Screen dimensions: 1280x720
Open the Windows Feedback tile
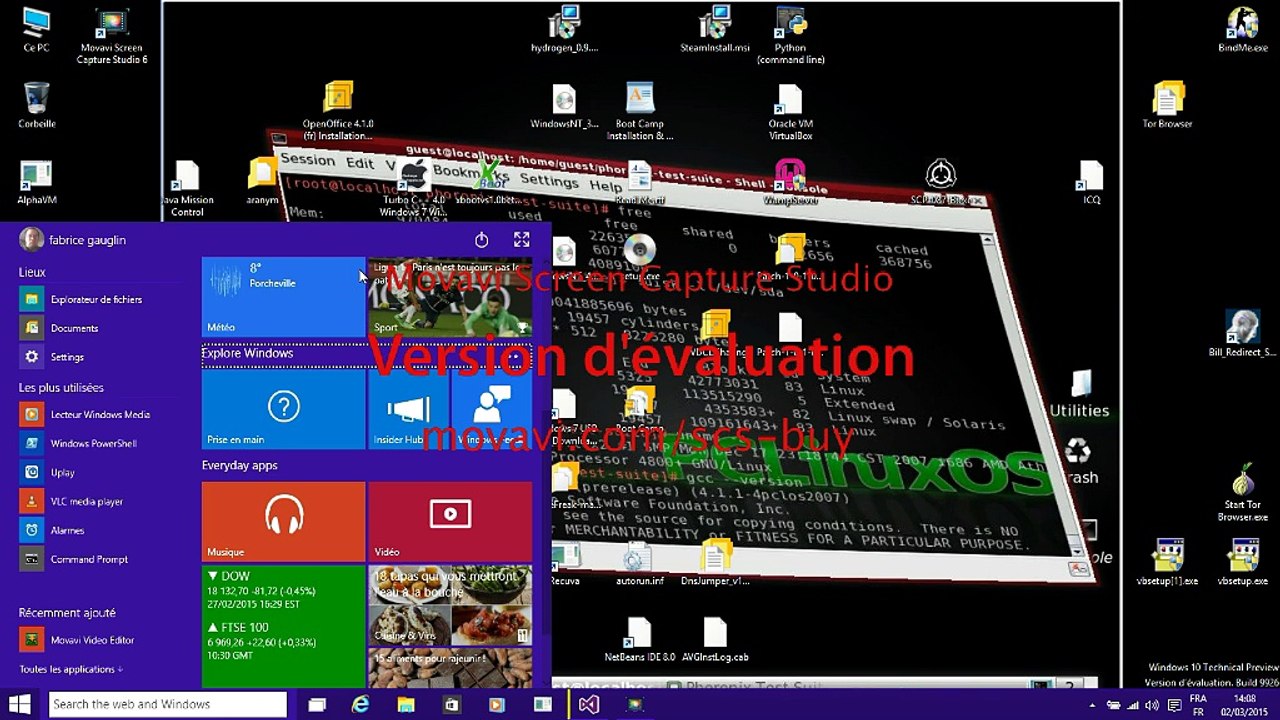[491, 408]
